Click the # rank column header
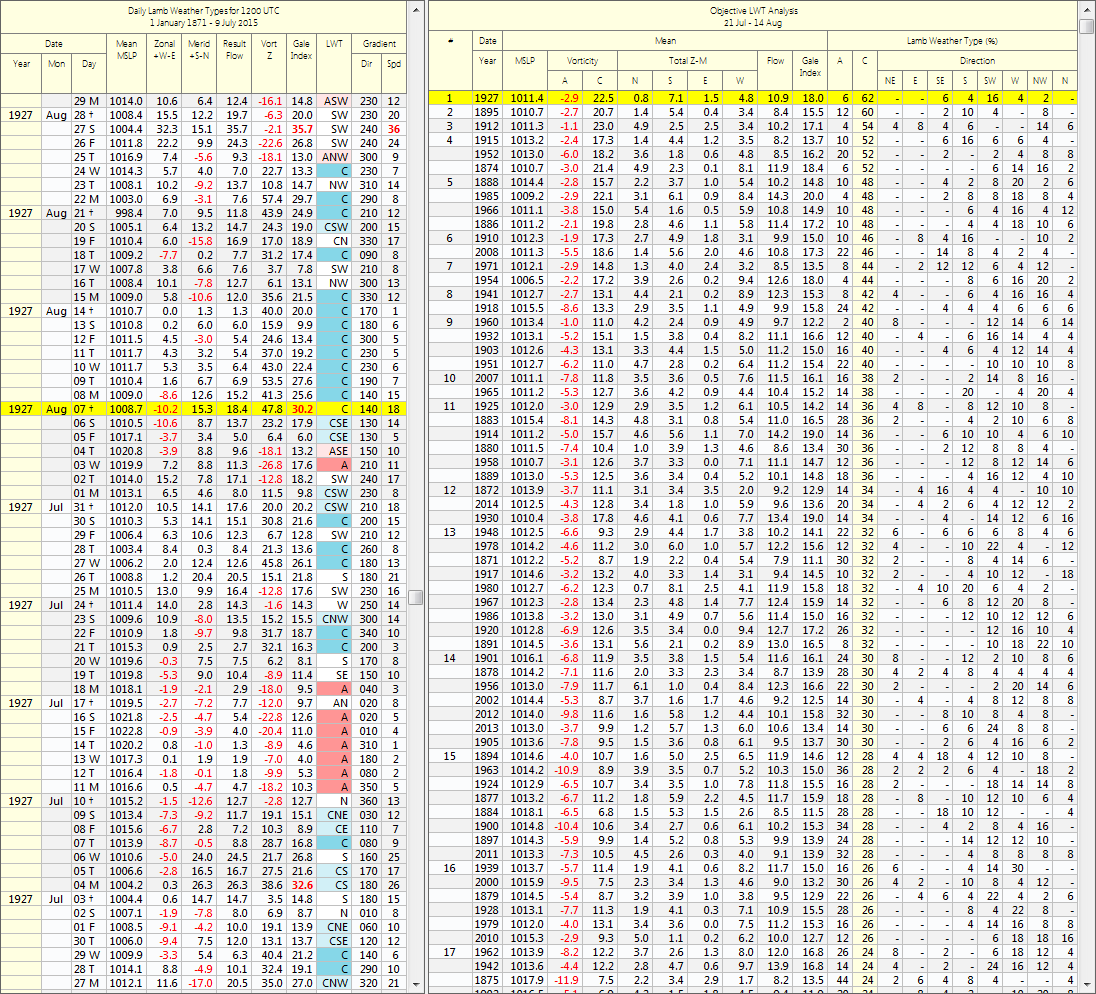The height and width of the screenshot is (994, 1096). (x=450, y=41)
